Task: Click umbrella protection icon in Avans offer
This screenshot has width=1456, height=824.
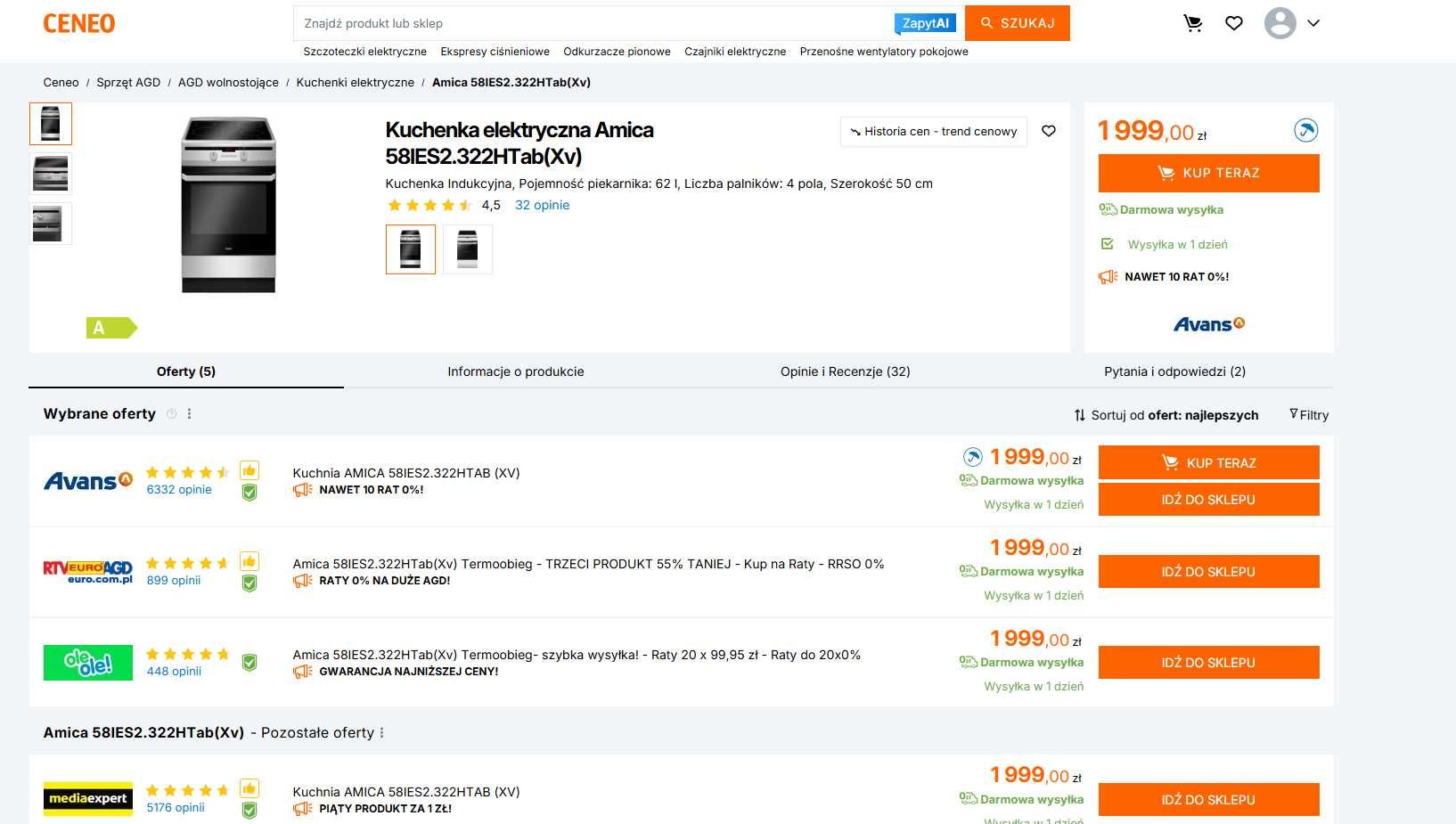Action: (x=972, y=458)
